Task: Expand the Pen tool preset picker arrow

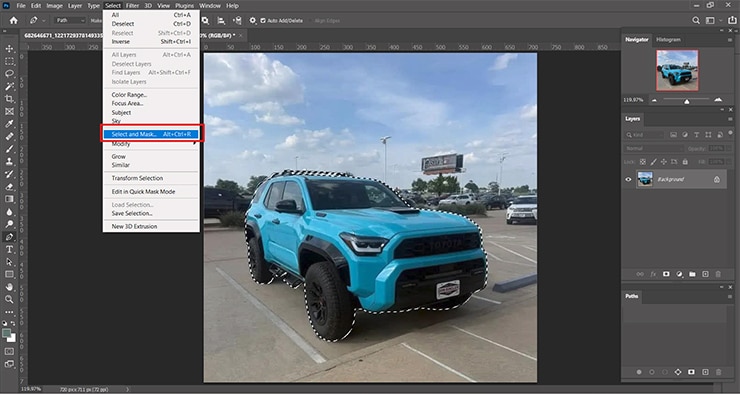Action: pos(44,21)
